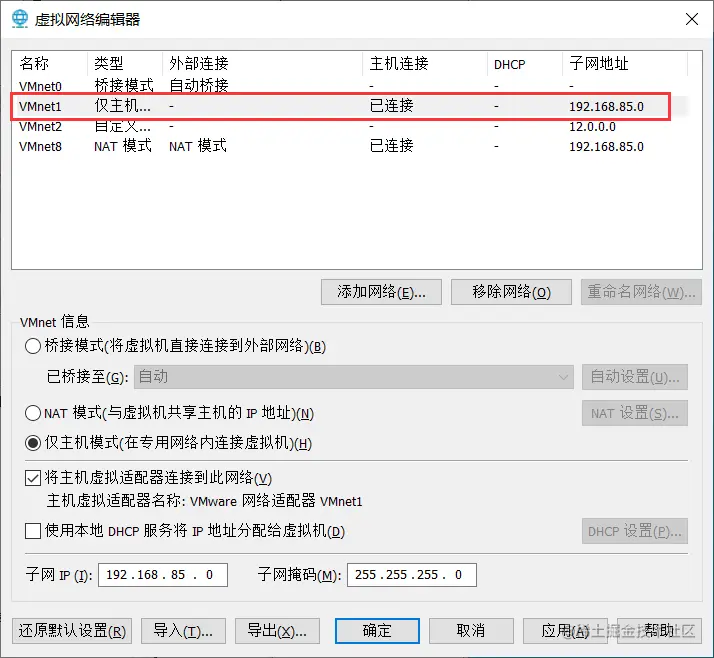Screen dimensions: 714x658
Task: Click the DHCP column header
Action: 525,63
